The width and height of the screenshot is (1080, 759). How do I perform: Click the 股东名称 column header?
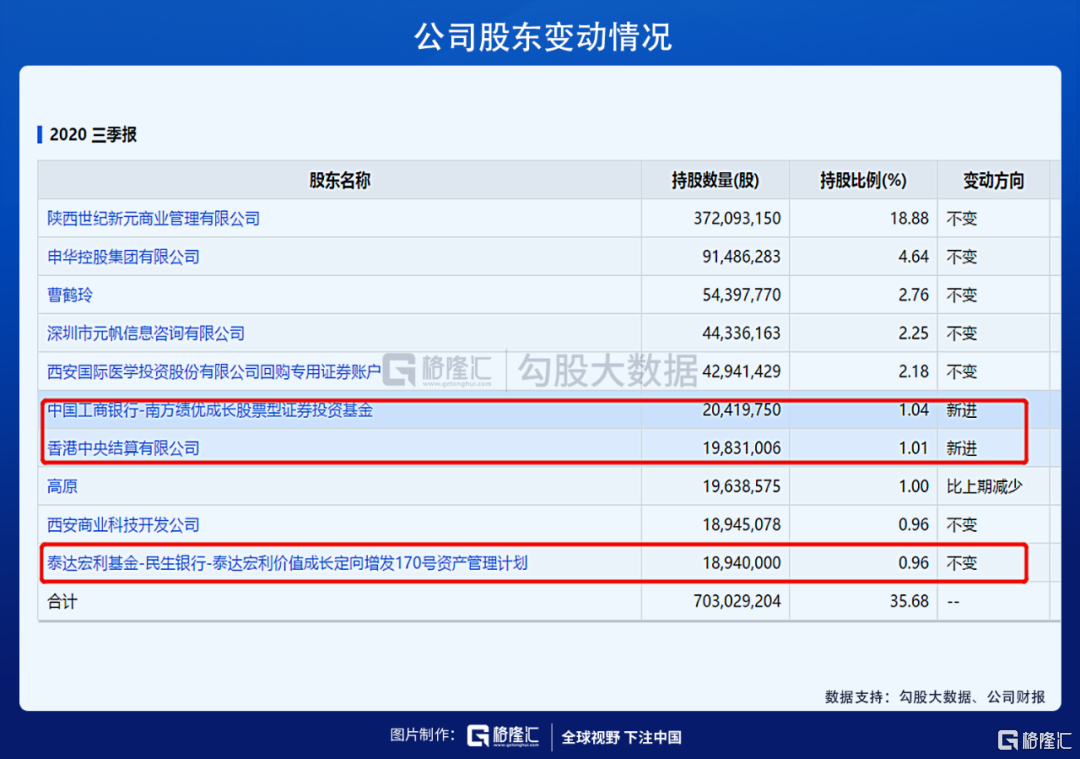pos(340,180)
